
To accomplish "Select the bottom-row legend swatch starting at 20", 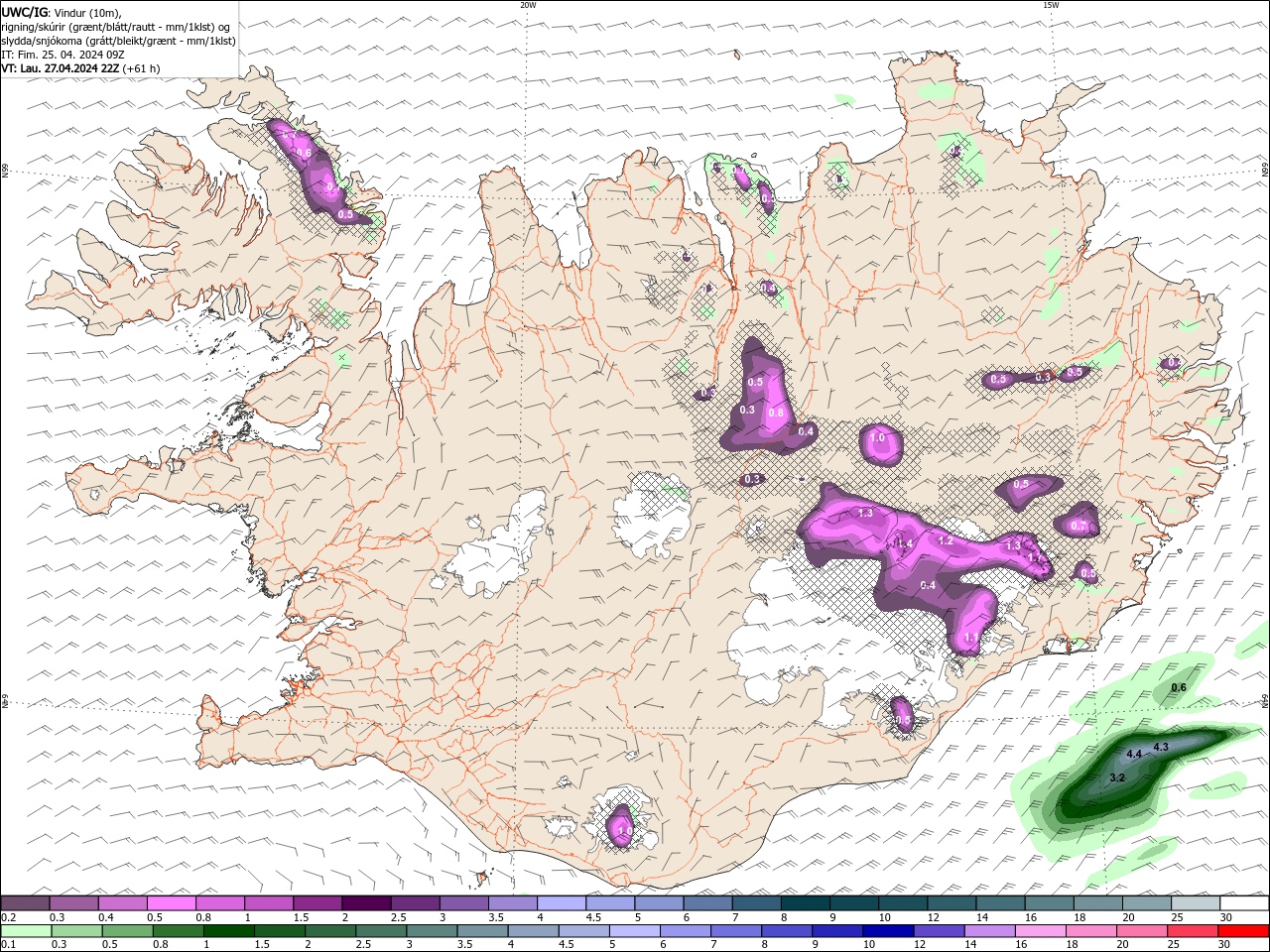I will click(1143, 931).
